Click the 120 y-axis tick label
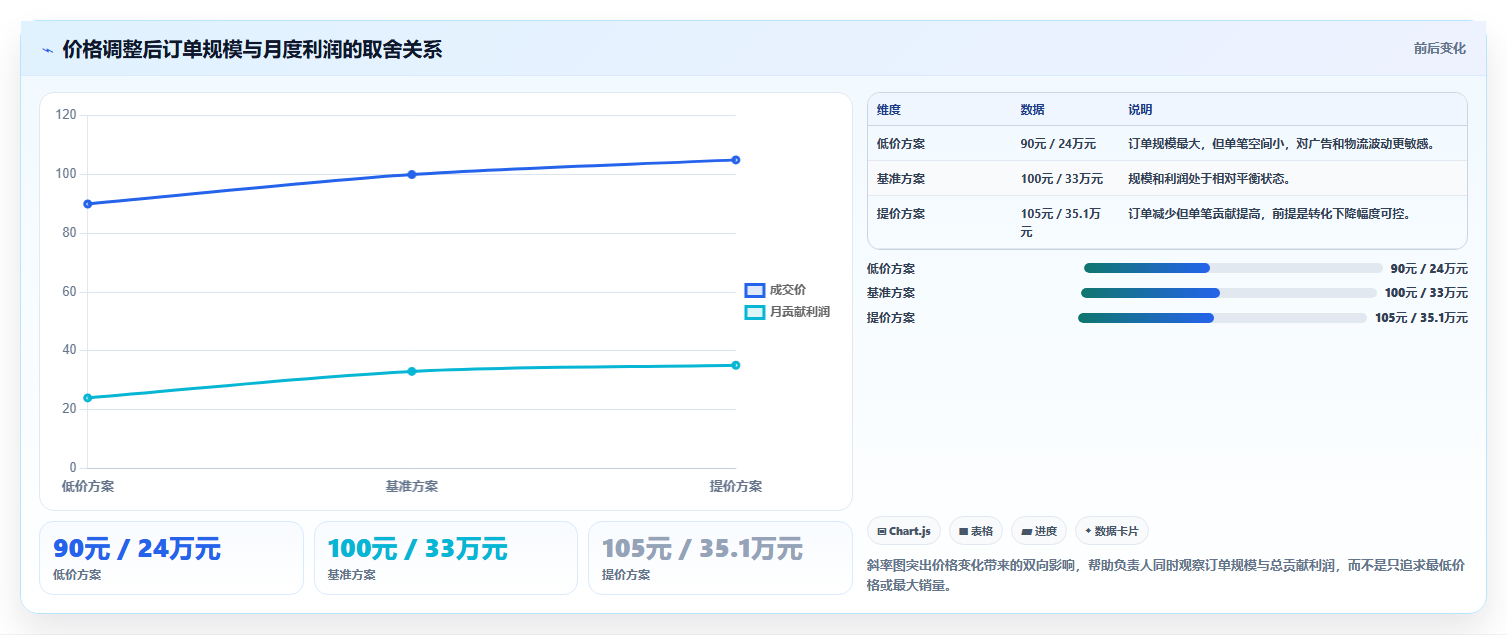 66,115
